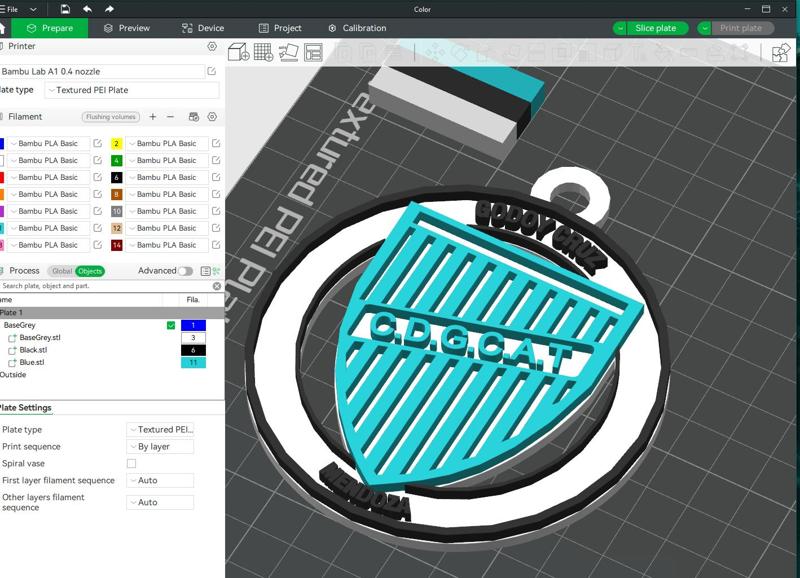Toggle BaseGrey printable checkbox

click(171, 325)
